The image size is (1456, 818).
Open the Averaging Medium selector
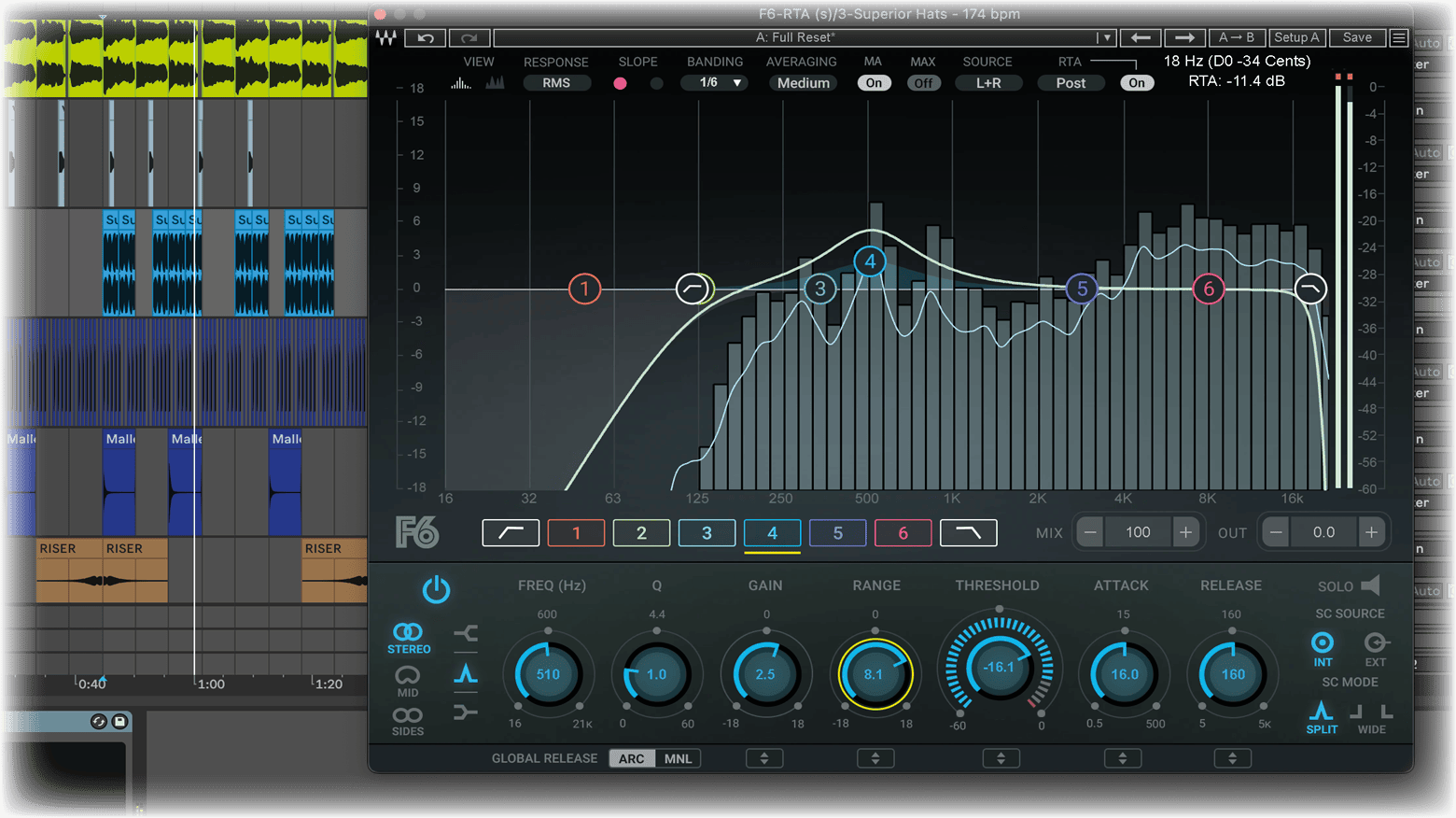pos(803,83)
